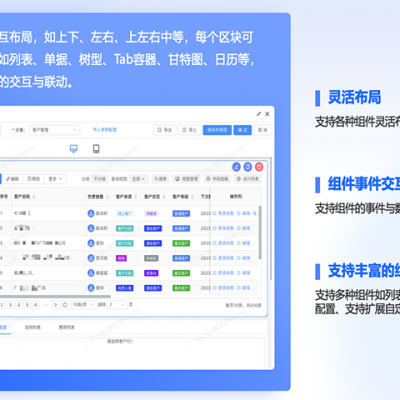400x400 pixels.
Task: Select the 不分组 grouping option
Action: 99,179
